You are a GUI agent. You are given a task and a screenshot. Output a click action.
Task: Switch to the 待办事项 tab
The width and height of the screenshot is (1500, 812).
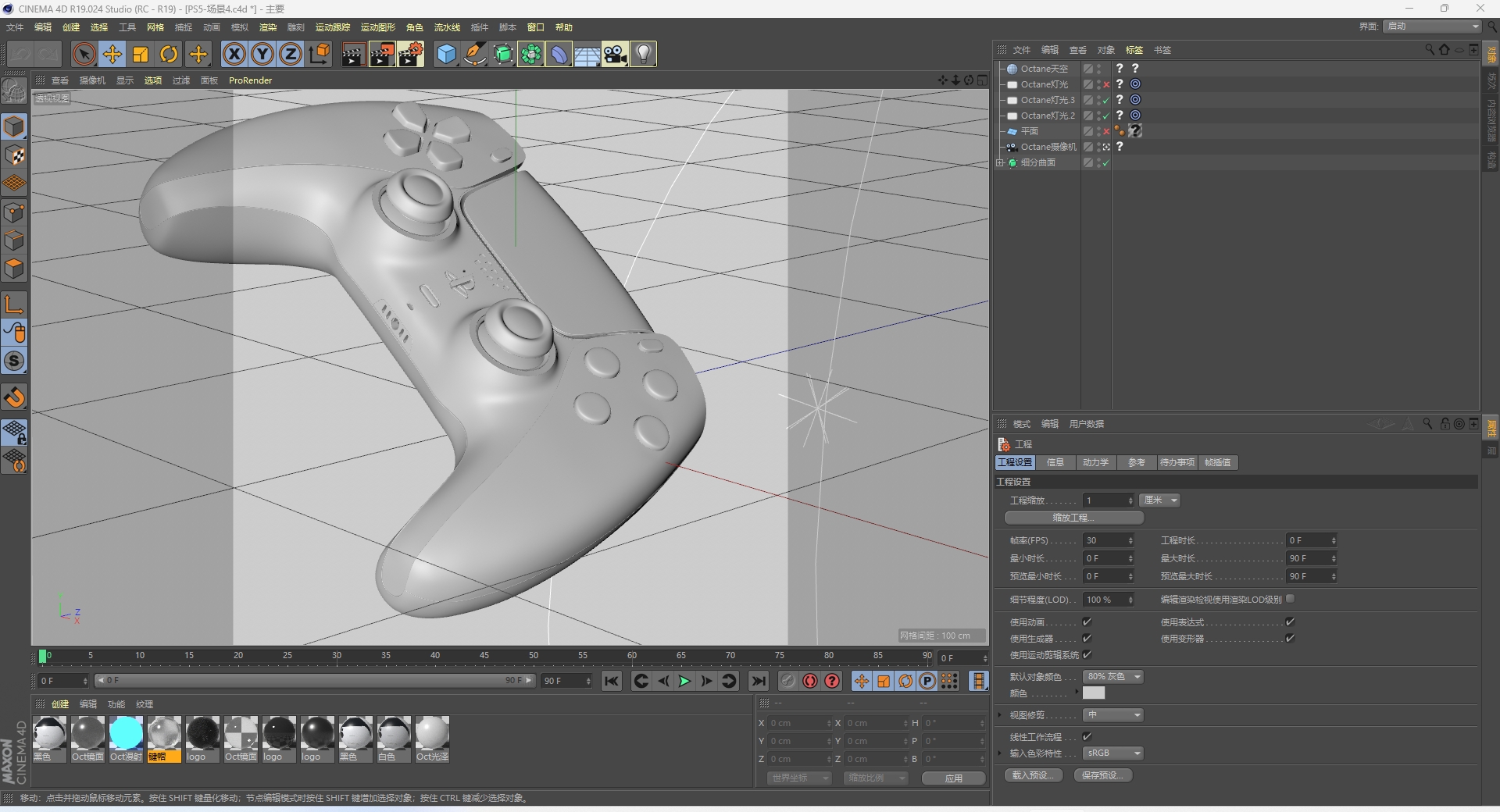click(1177, 463)
